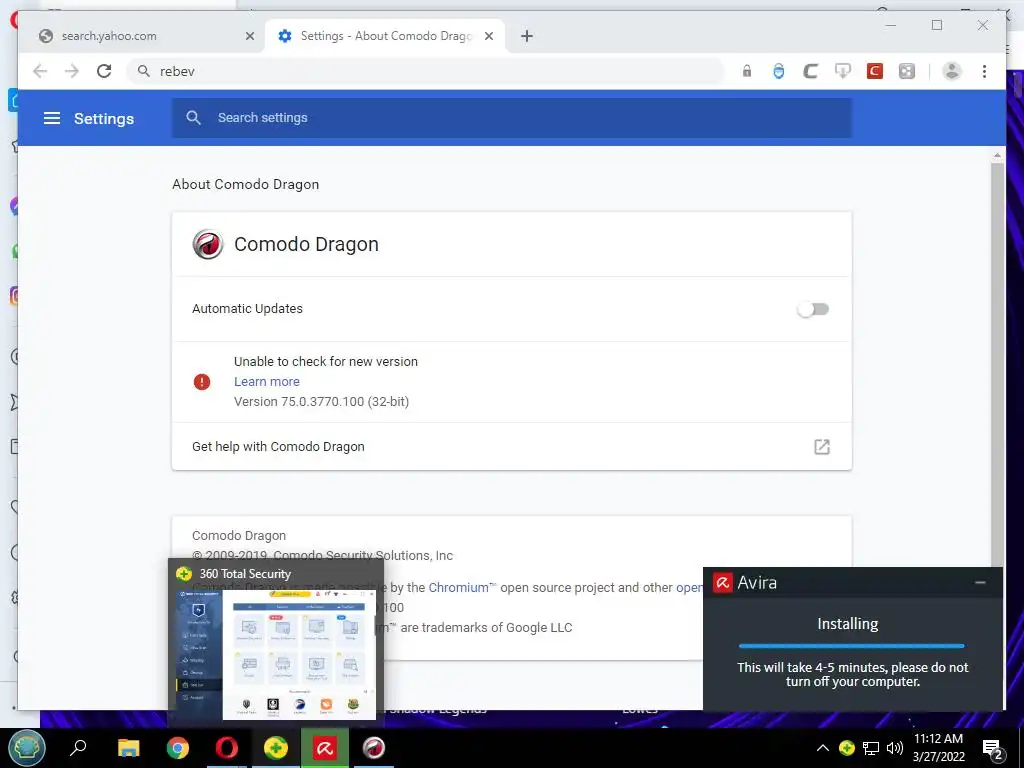
Task: Click the red Comodo C extension icon
Action: click(x=874, y=71)
